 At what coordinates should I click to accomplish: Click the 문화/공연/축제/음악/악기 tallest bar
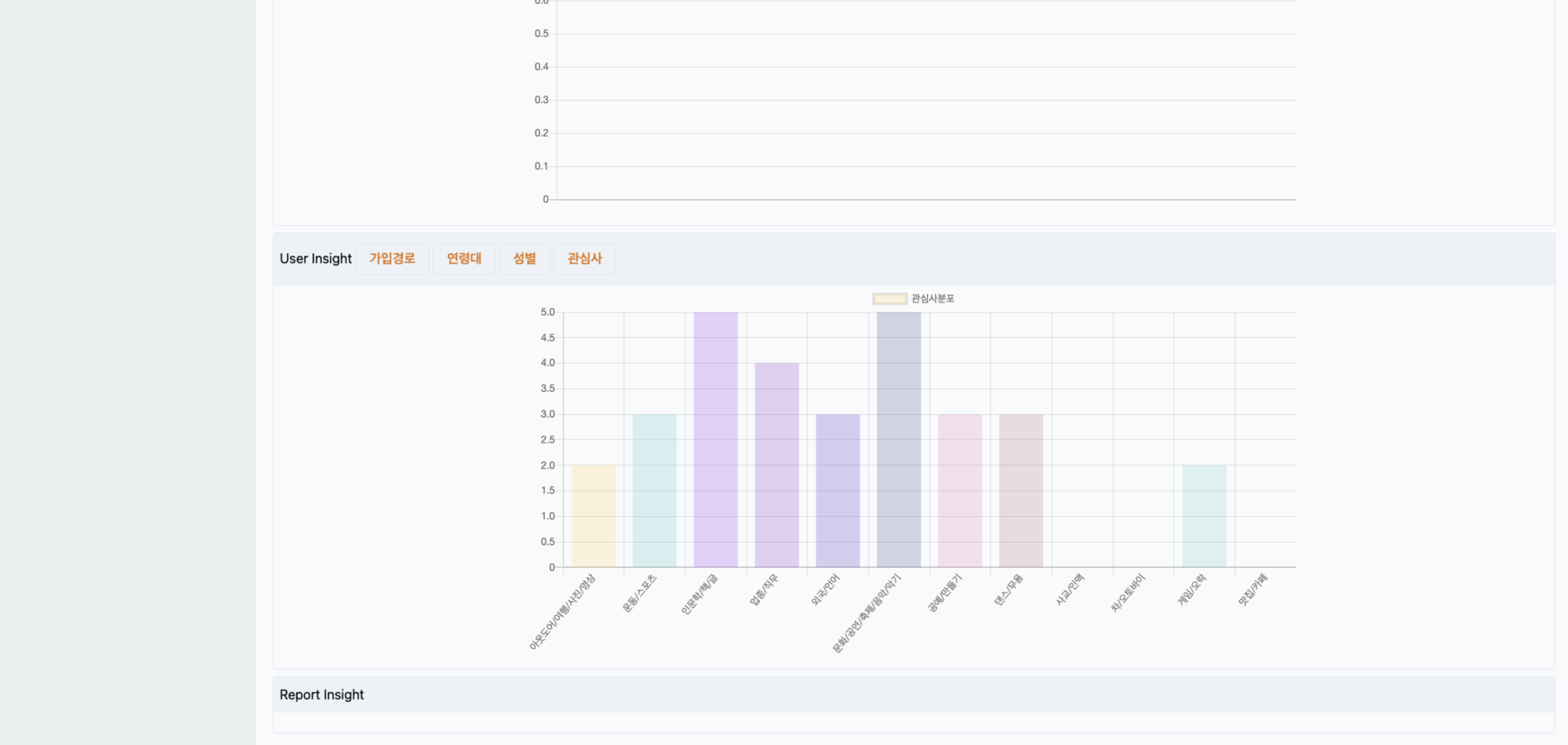[x=898, y=439]
